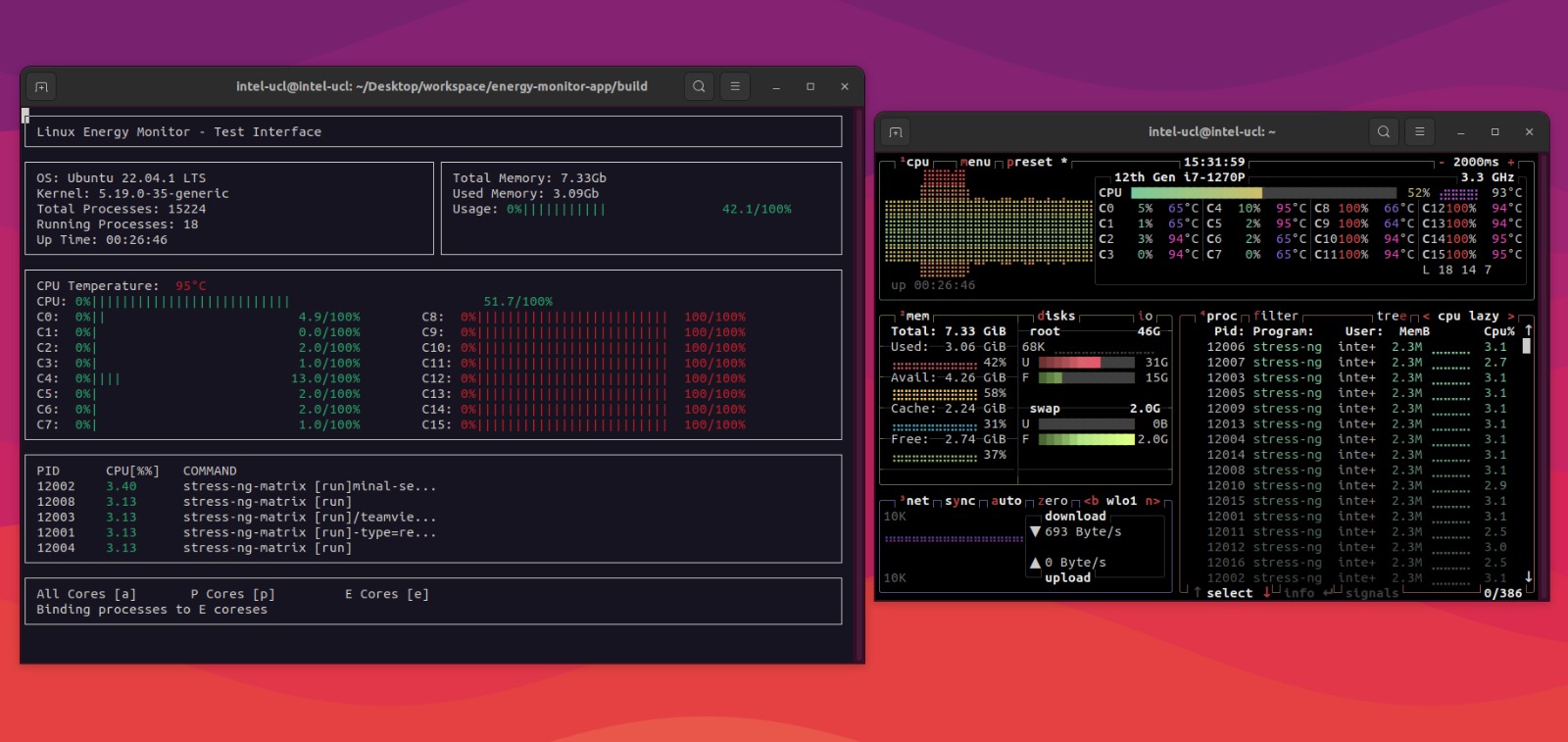Click PID 12002 row in Energy Monitor
The image size is (1568, 742).
[x=236, y=486]
